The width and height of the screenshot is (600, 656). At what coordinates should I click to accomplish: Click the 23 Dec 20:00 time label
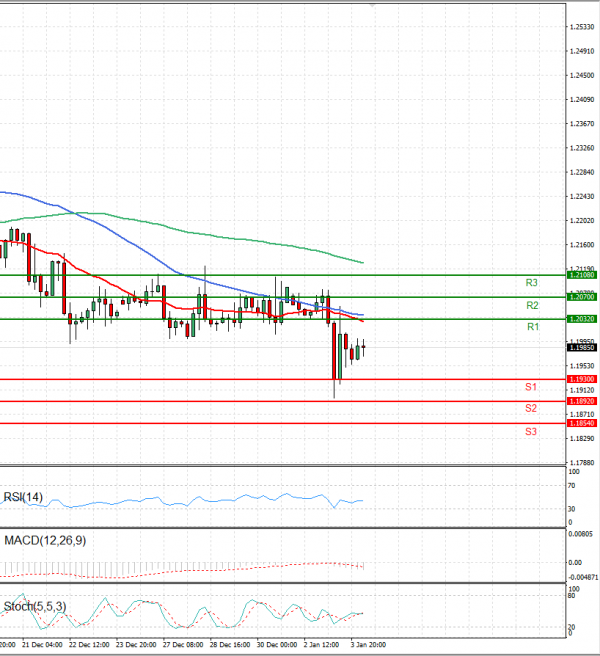pos(136,645)
